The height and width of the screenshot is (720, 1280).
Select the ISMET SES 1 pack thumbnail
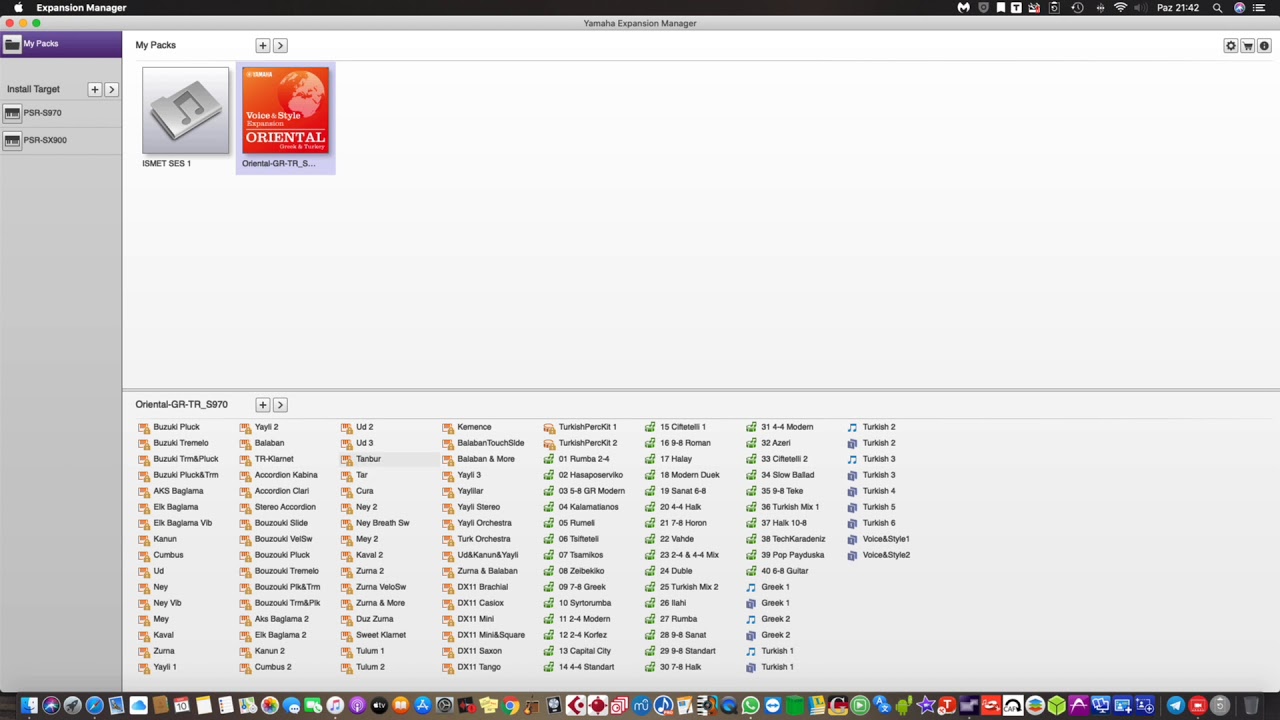pyautogui.click(x=185, y=110)
